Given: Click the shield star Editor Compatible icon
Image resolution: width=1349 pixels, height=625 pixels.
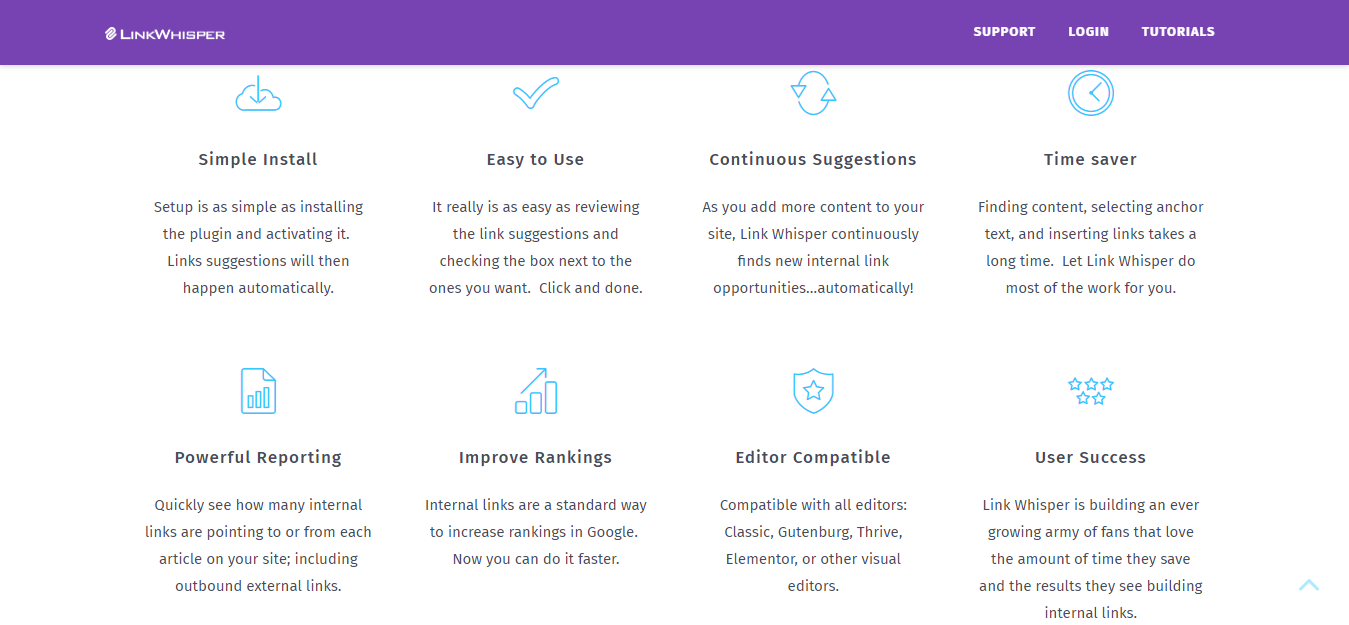Looking at the screenshot, I should 813,391.
